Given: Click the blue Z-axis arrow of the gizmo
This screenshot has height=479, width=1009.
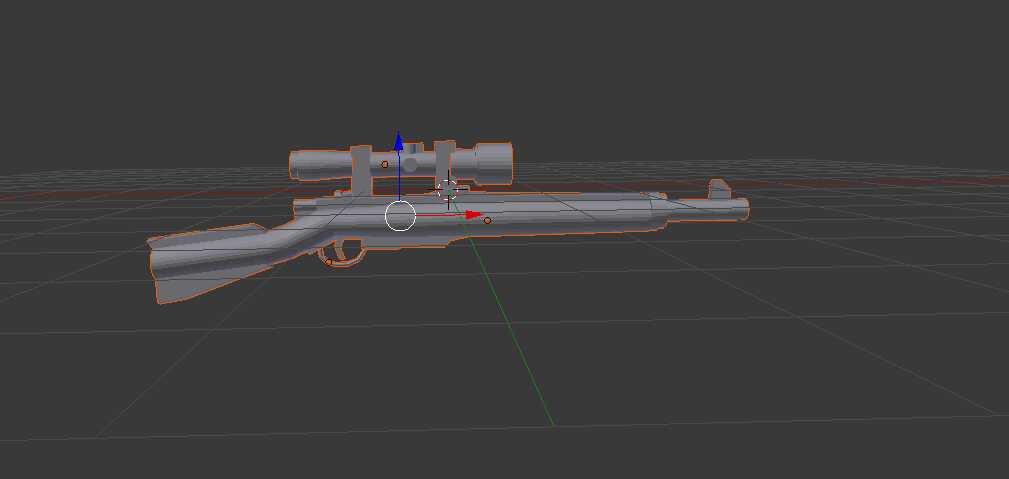Looking at the screenshot, I should (398, 142).
